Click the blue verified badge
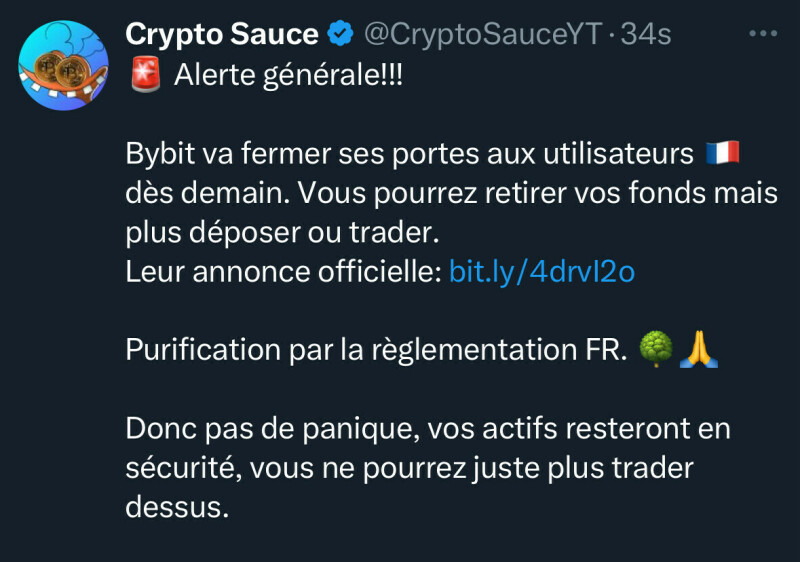The height and width of the screenshot is (562, 800). coord(341,35)
